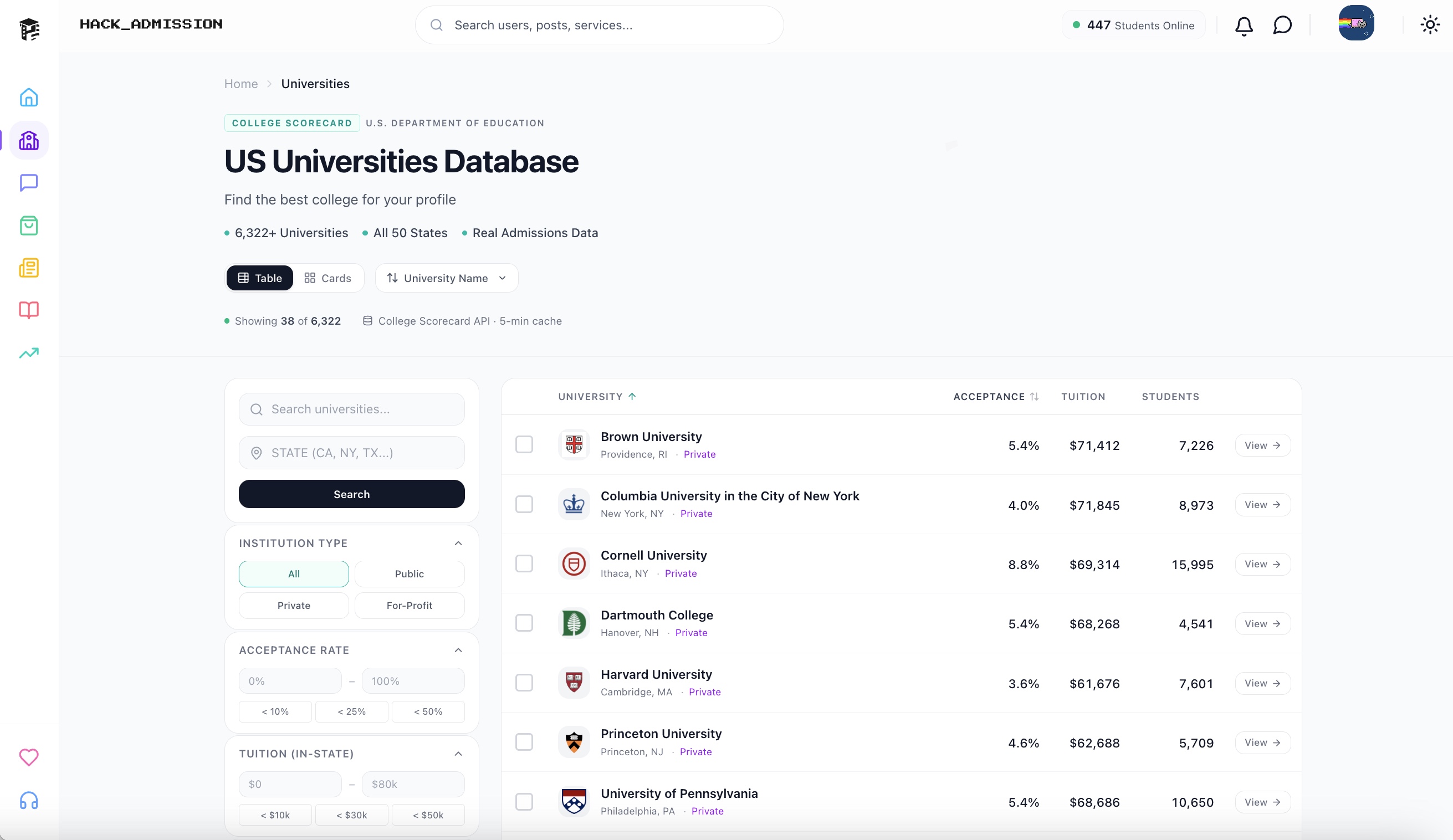This screenshot has height=840, width=1453.
Task: Open the trending stats icon in sidebar
Action: tap(29, 353)
